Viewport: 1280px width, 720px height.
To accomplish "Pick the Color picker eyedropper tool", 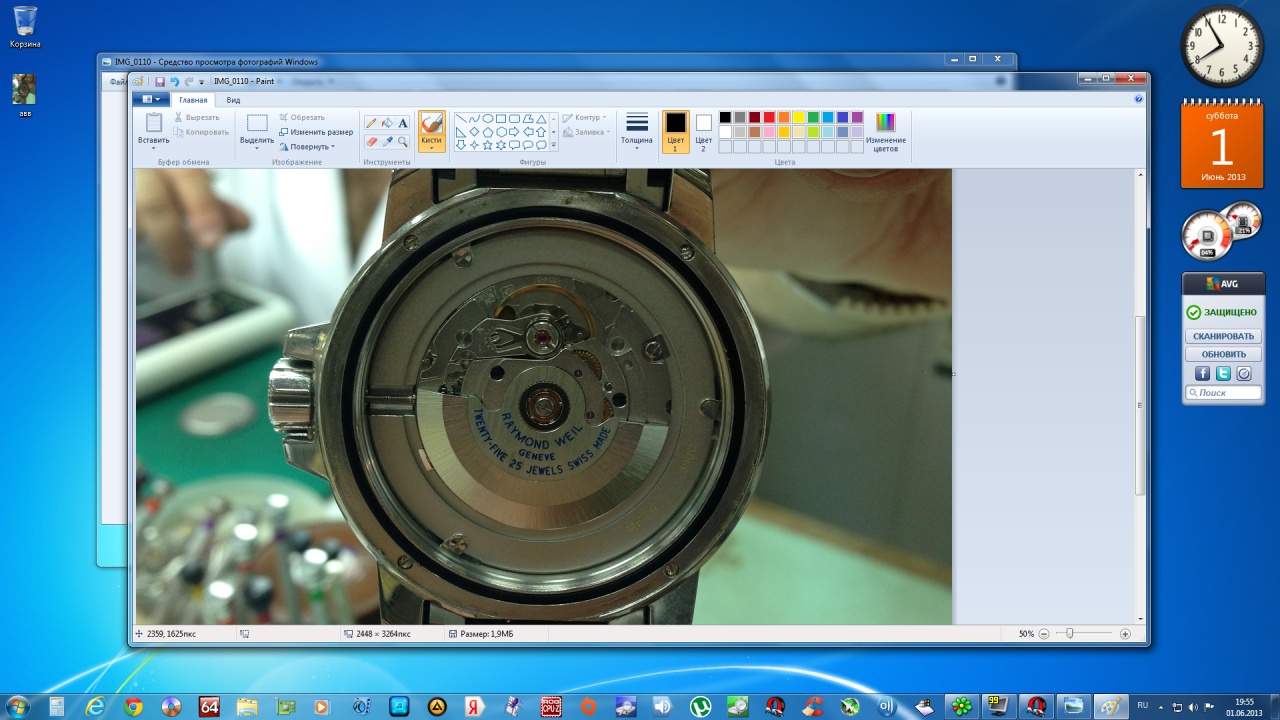I will tap(387, 142).
